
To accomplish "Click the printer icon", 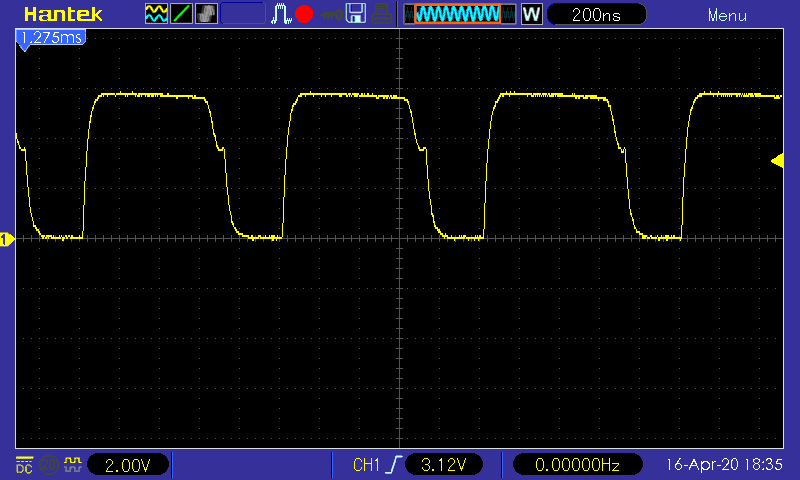I will coord(381,14).
